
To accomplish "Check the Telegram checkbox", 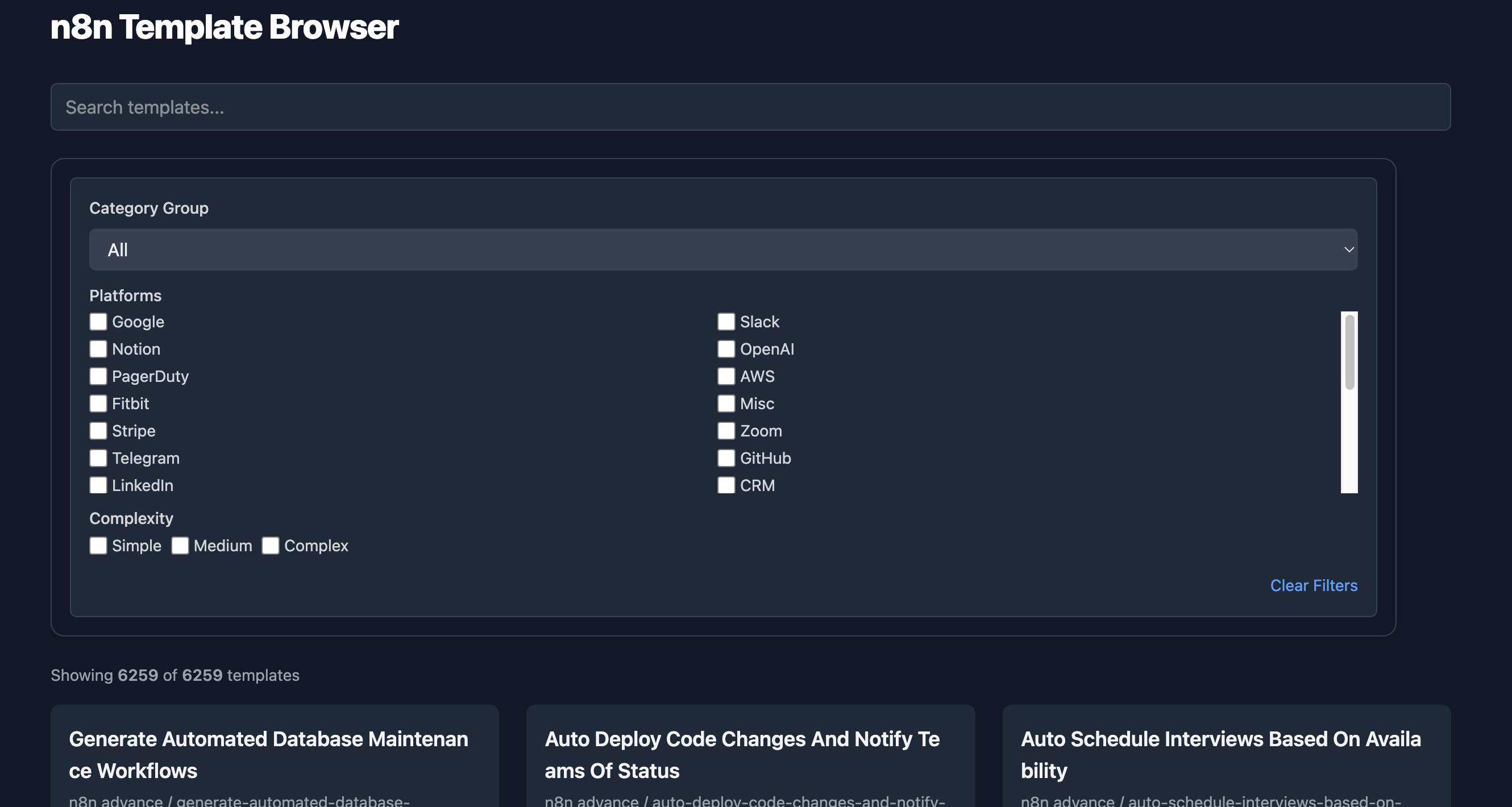I will [x=98, y=458].
